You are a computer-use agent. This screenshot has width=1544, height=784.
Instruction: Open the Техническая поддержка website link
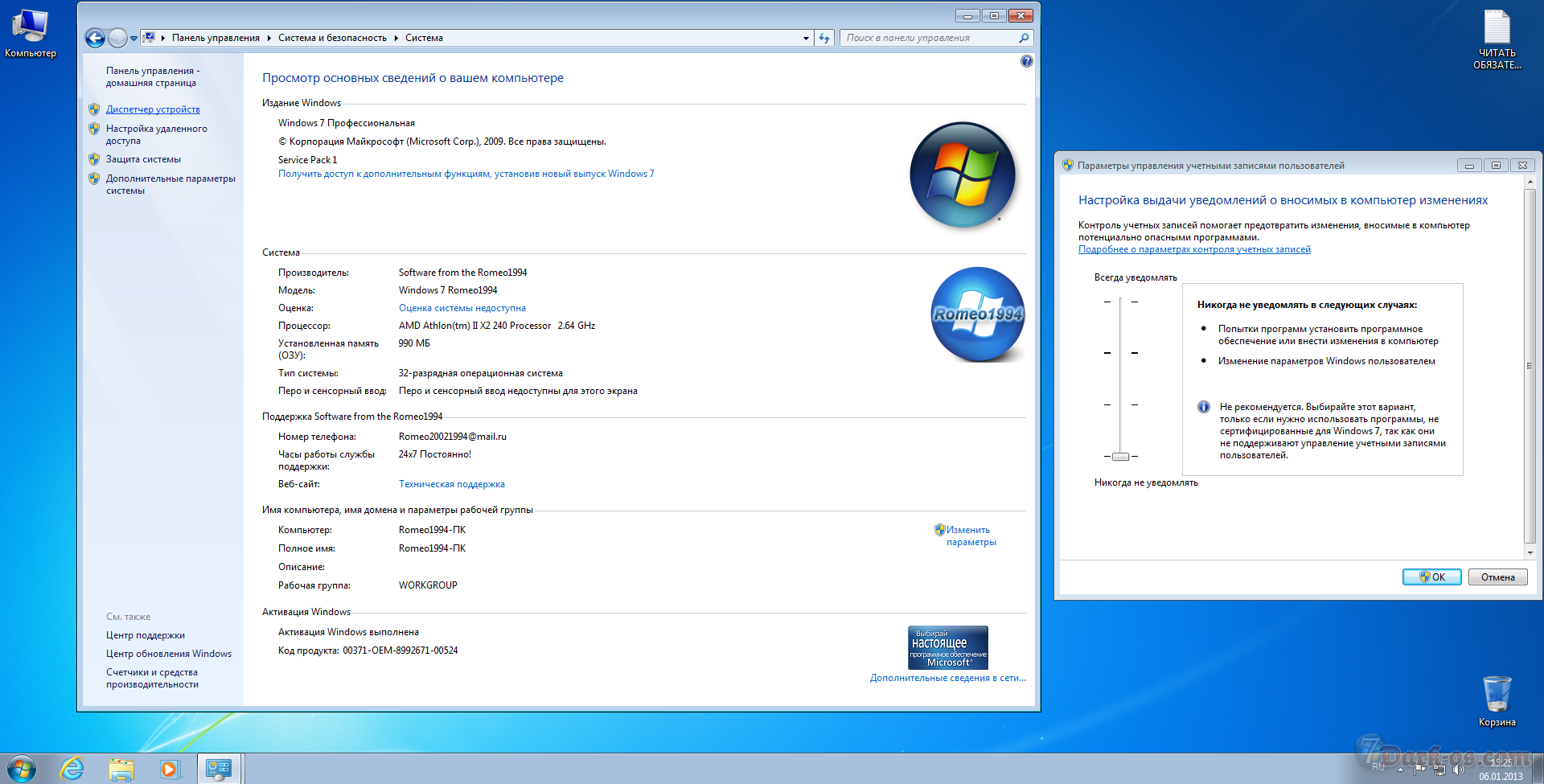coord(452,484)
